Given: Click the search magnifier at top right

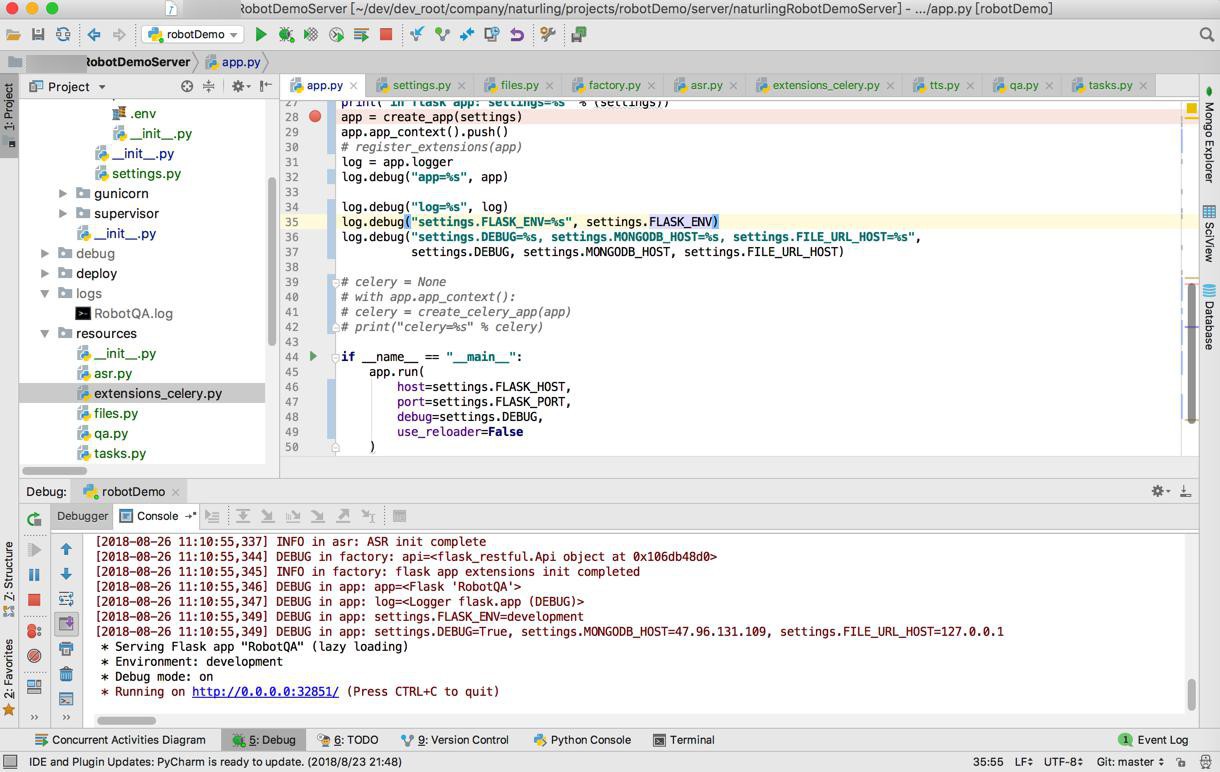Looking at the screenshot, I should (1206, 34).
